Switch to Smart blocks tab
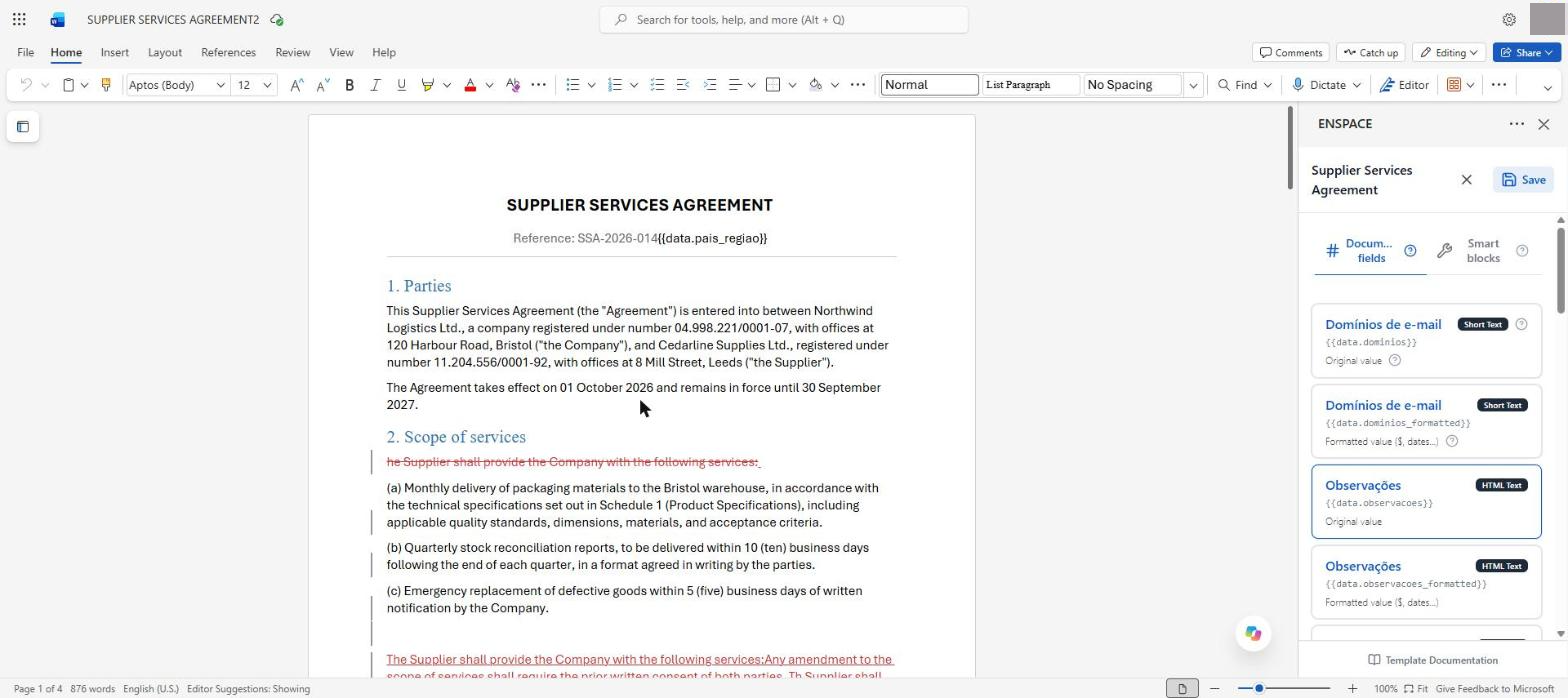Screen dimensions: 1568x698 [1483, 251]
